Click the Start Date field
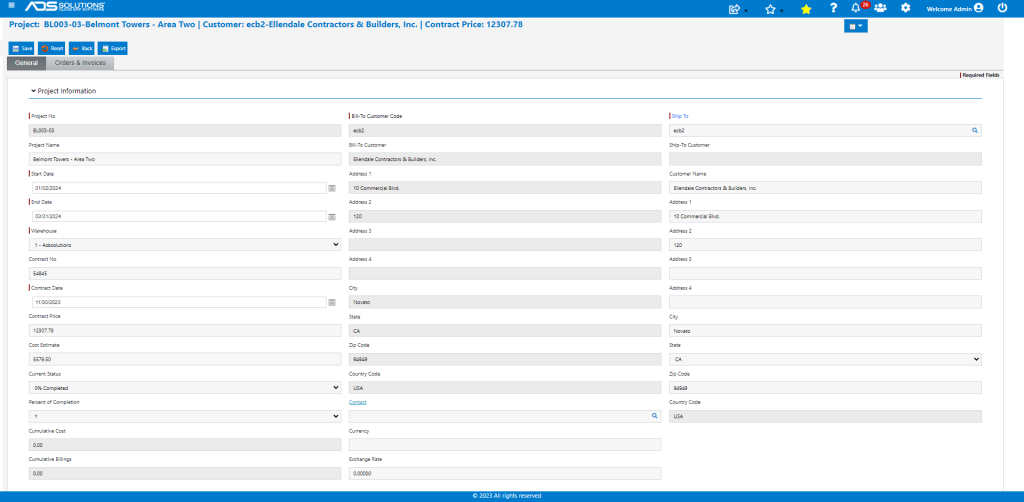This screenshot has height=502, width=1024. (x=180, y=188)
